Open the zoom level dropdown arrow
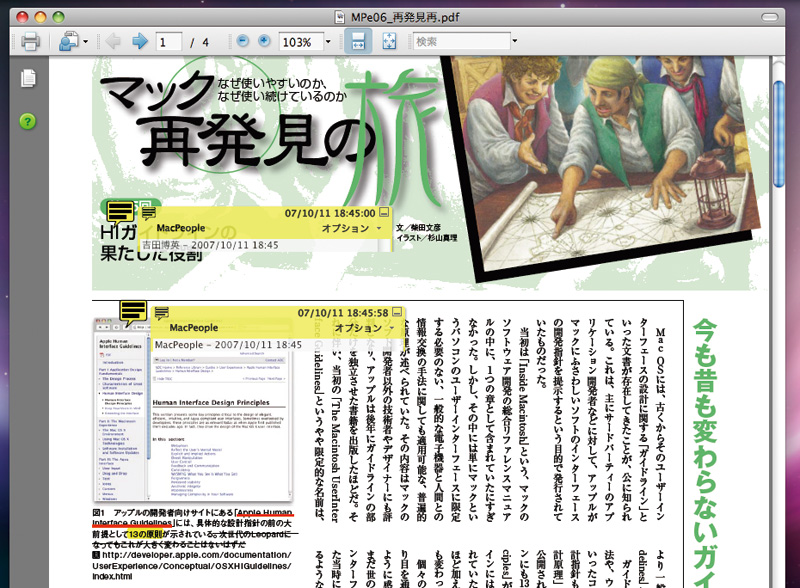 328,42
